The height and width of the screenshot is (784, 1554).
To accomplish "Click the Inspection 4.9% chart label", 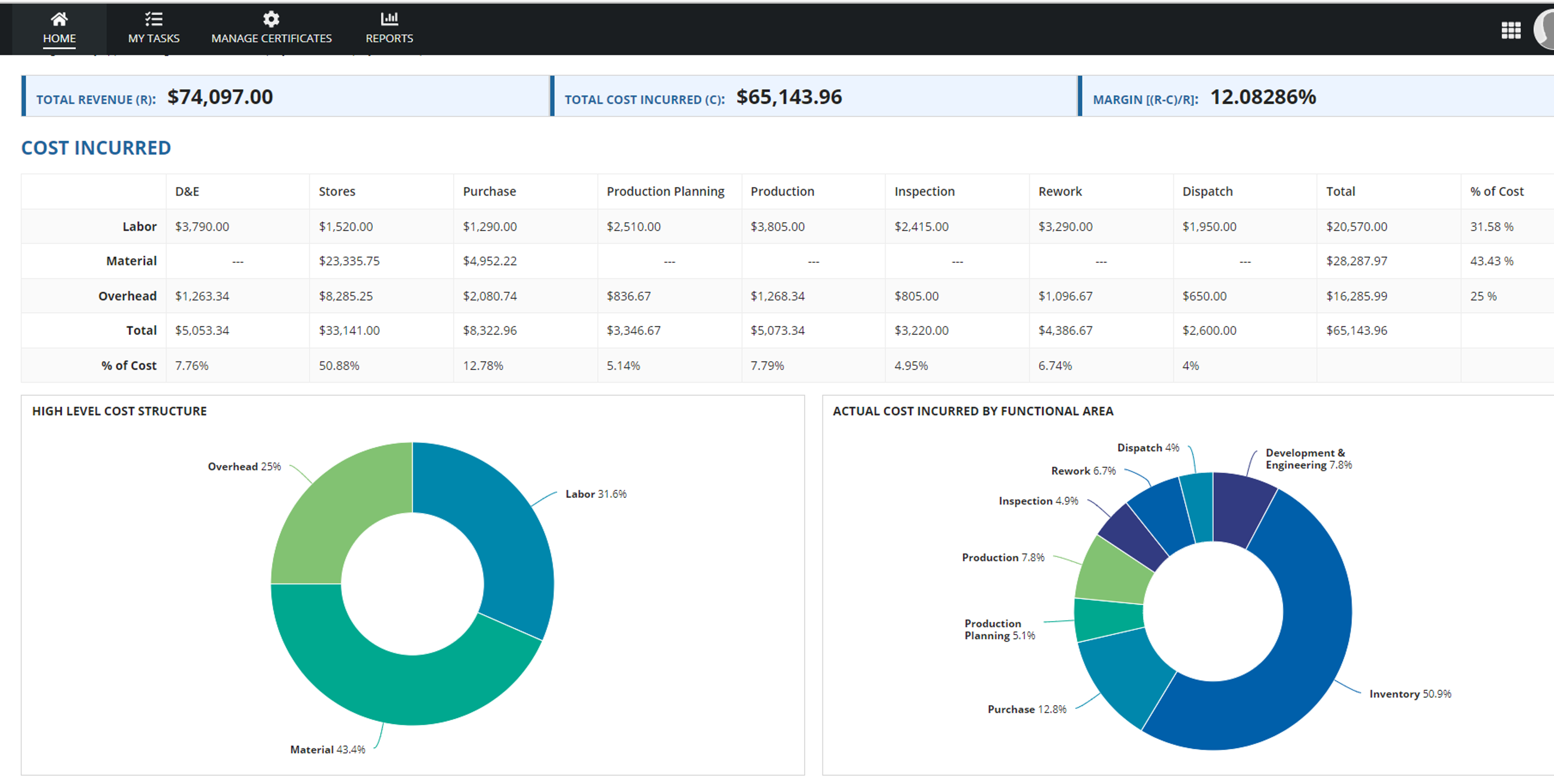I will coord(1038,501).
